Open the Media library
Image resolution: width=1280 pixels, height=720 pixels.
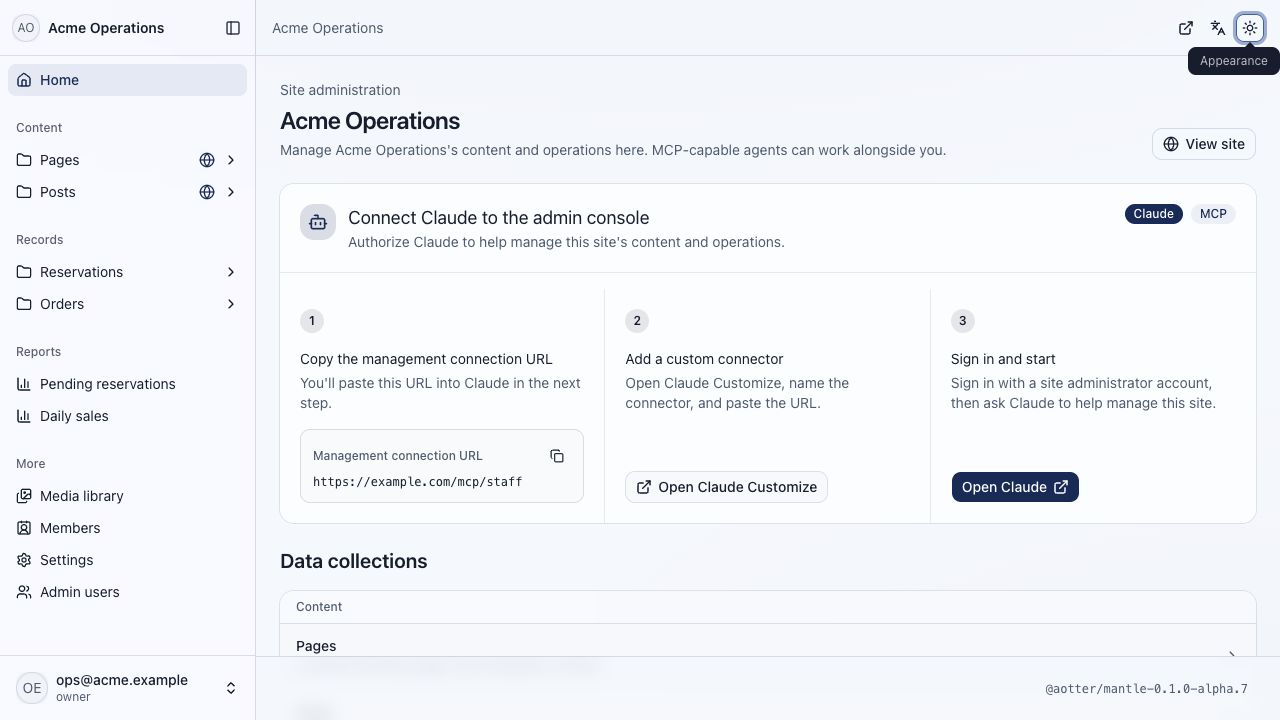click(x=127, y=496)
